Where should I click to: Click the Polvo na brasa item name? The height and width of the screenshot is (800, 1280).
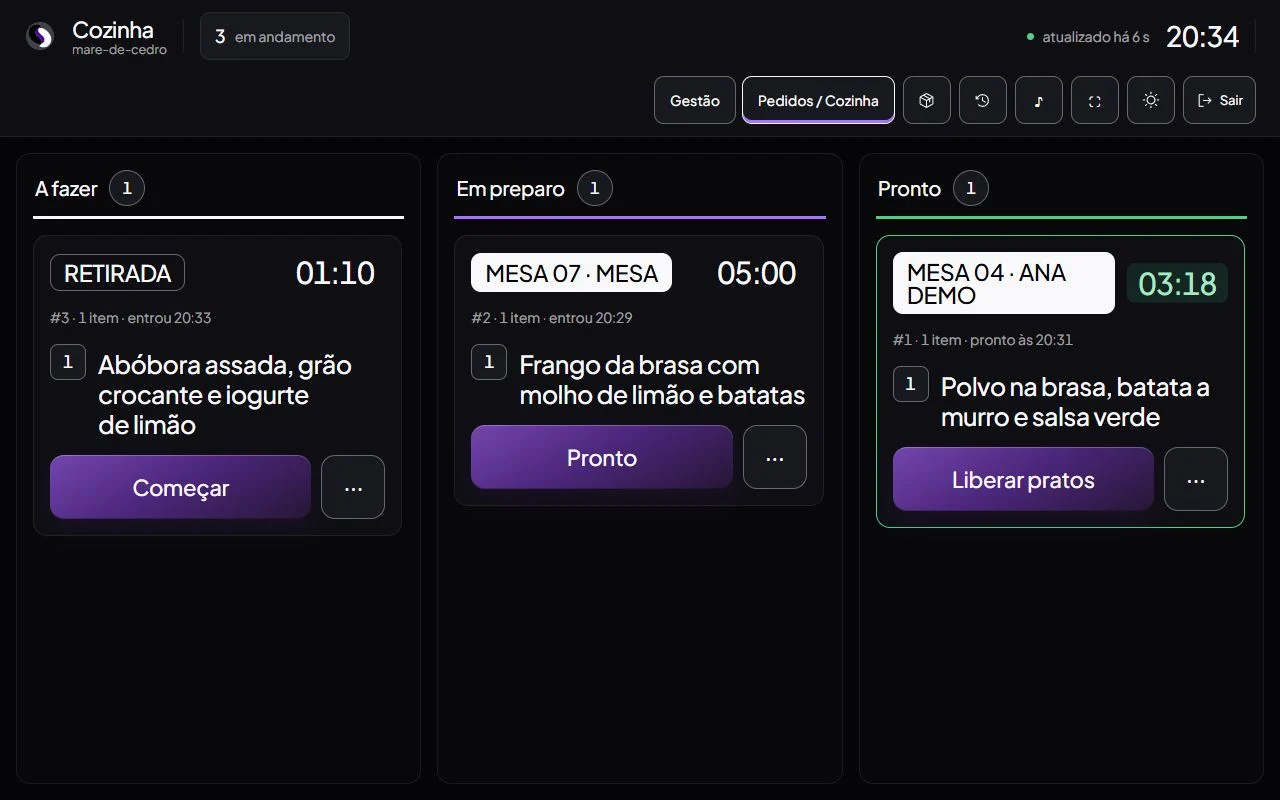pyautogui.click(x=1075, y=402)
